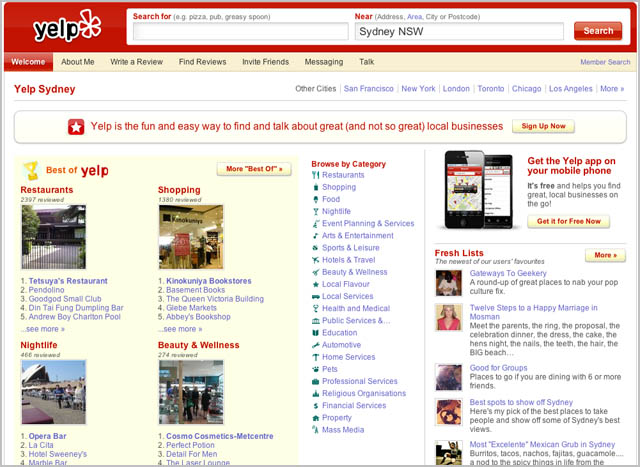Expand Shopping list via see more »
640x467 pixels.
pos(180,329)
